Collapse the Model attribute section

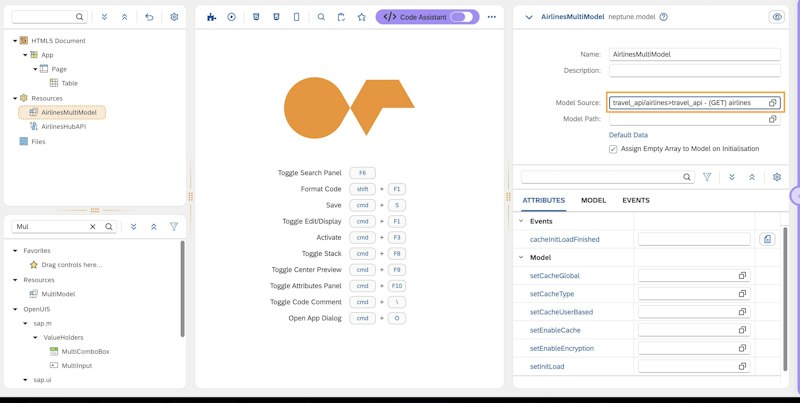click(521, 257)
